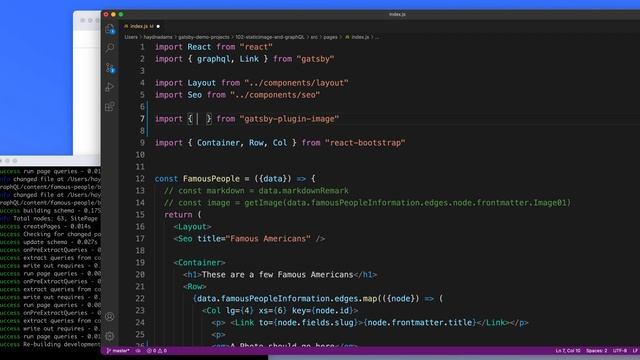The height and width of the screenshot is (360, 640).
Task: Click UTF-8 encoding in status bar
Action: (620, 351)
